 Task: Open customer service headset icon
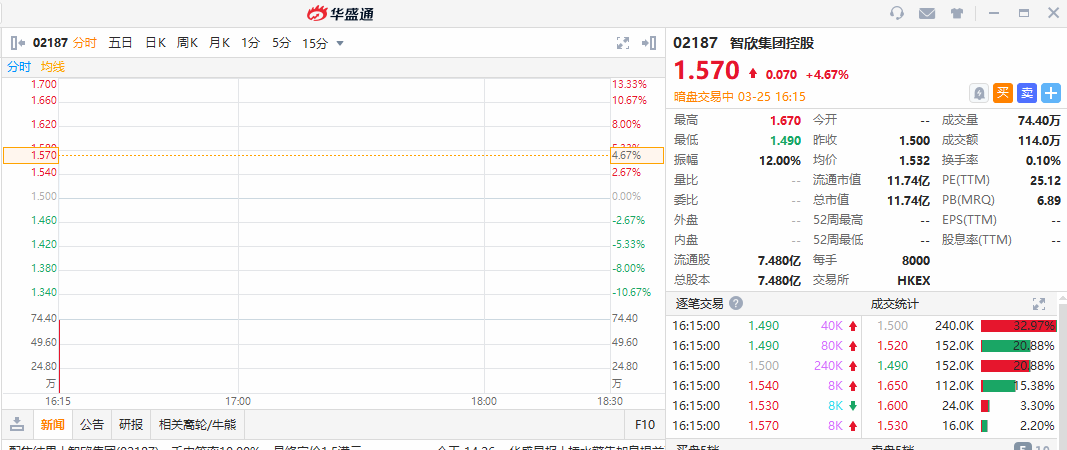coord(897,13)
